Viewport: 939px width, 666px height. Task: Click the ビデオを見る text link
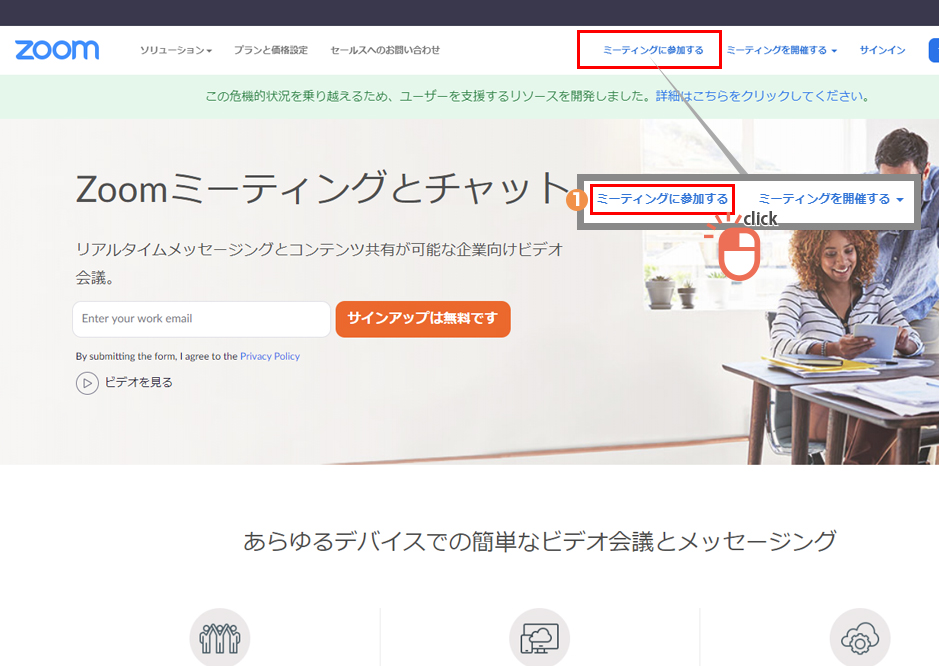[138, 382]
